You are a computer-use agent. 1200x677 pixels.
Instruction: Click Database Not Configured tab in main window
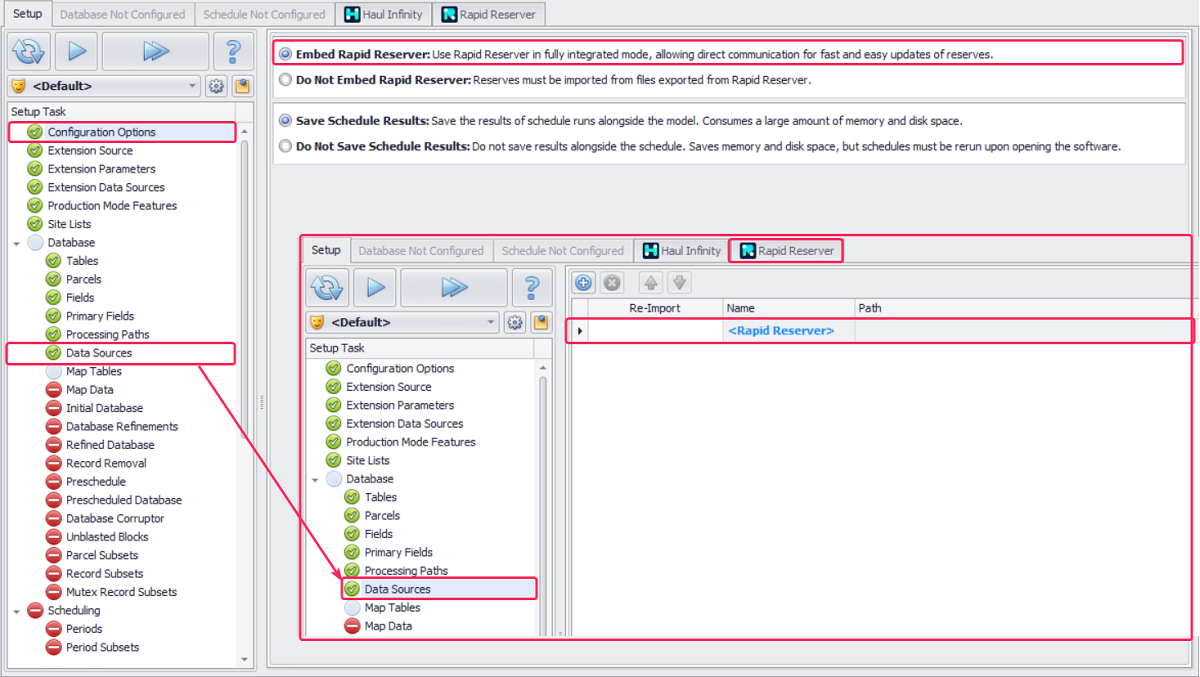coord(122,15)
